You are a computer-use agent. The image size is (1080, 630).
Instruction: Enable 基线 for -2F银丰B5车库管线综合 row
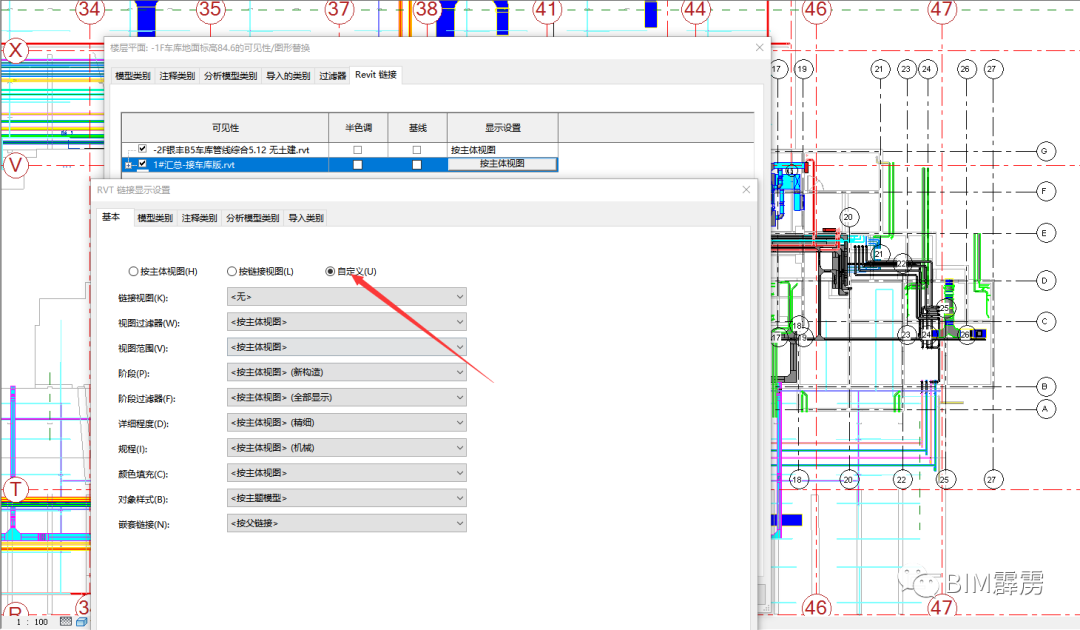tap(417, 149)
